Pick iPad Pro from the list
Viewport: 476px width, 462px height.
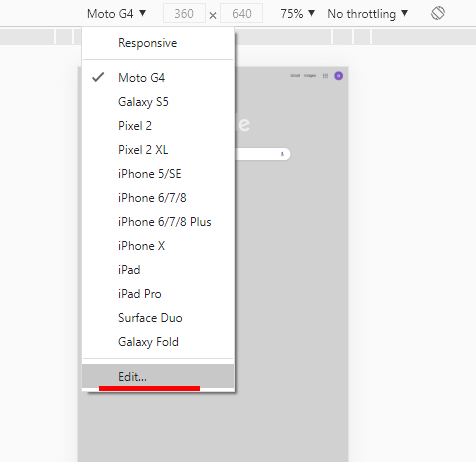(x=158, y=294)
